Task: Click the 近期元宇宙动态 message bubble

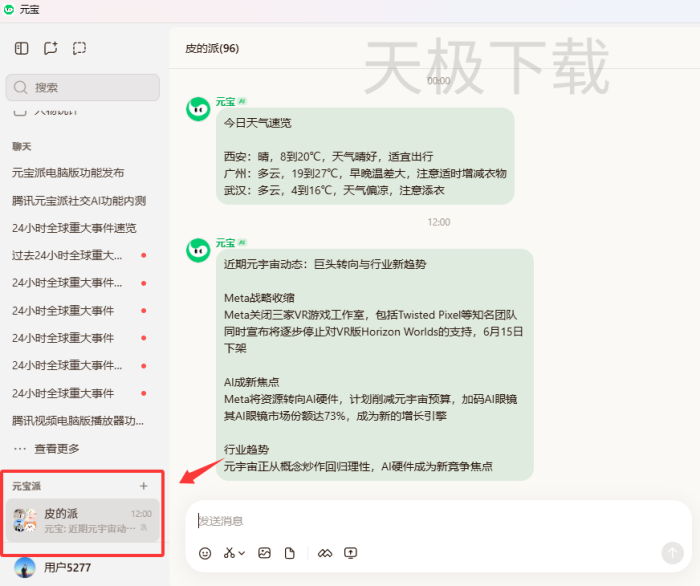Action: (375, 365)
